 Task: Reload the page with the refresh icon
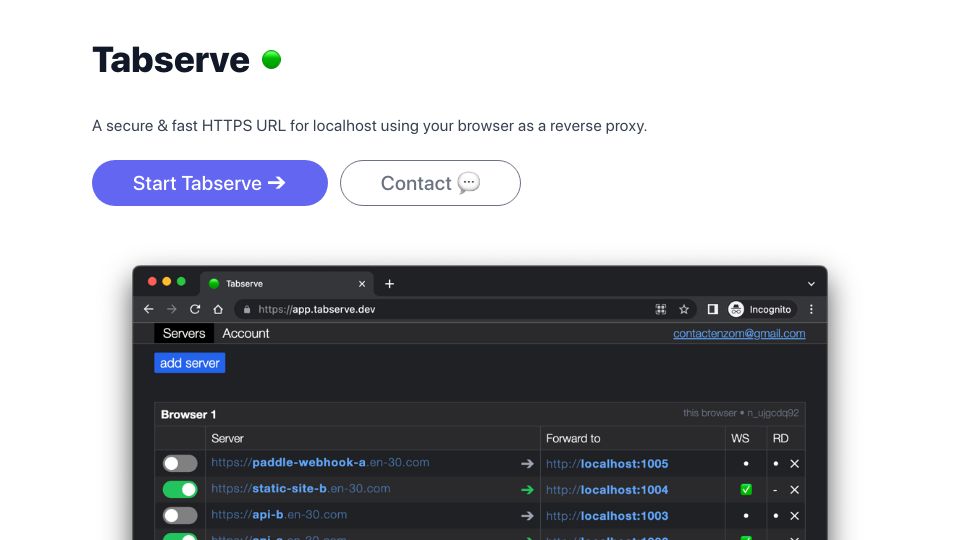click(195, 309)
